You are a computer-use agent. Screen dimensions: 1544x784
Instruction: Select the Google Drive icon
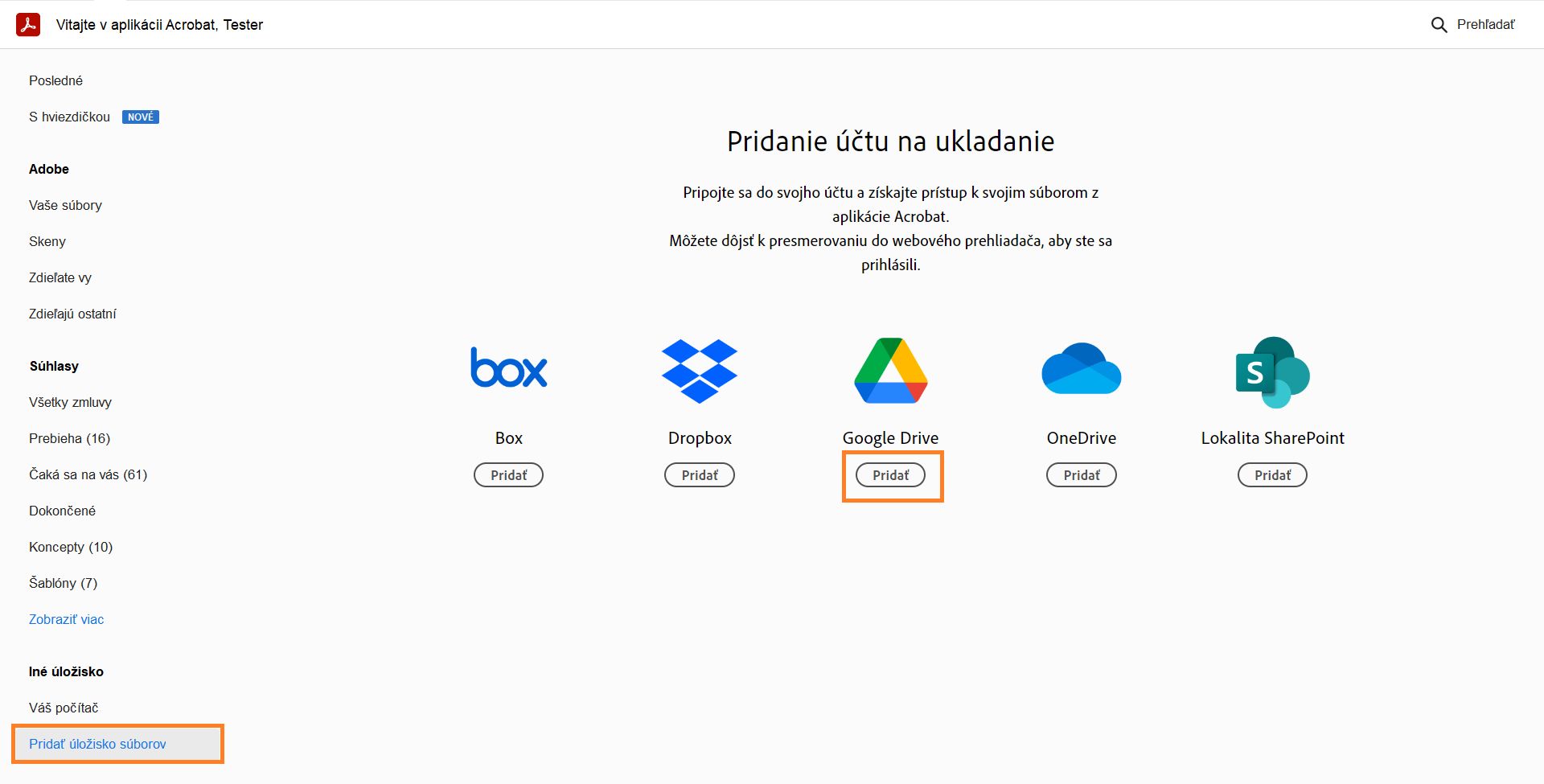coord(890,370)
